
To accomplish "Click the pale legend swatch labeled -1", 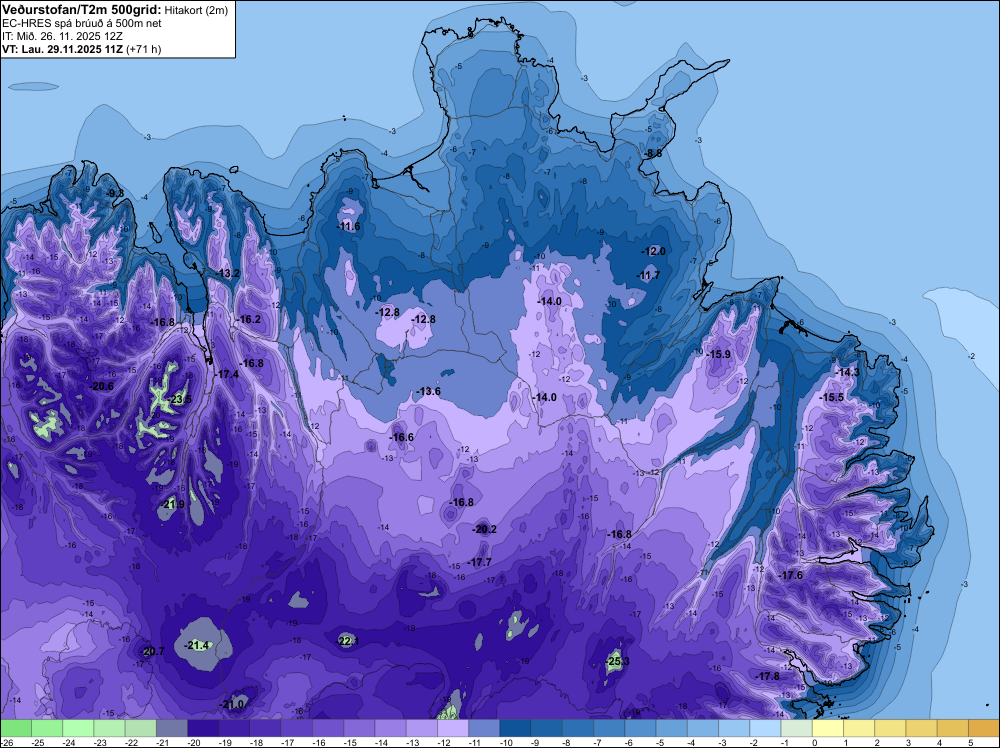I will click(797, 728).
